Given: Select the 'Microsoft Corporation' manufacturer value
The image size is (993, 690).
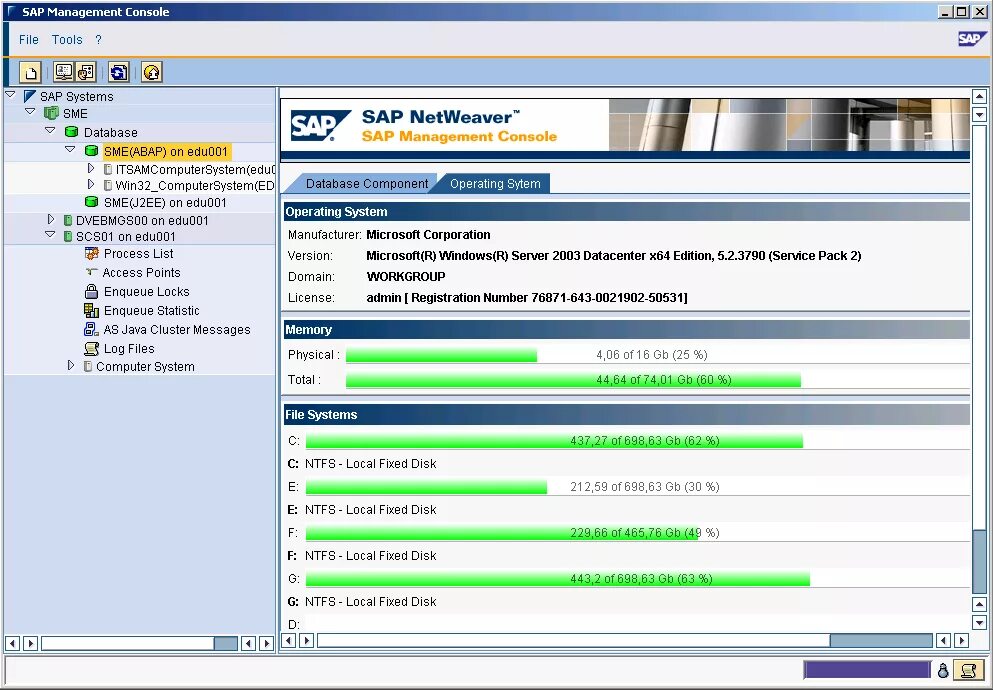Looking at the screenshot, I should [x=428, y=235].
